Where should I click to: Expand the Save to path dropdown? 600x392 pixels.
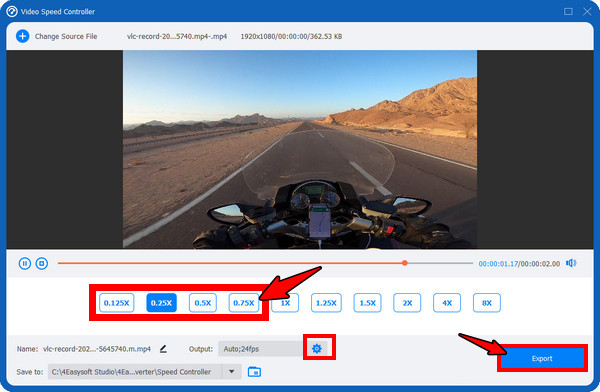click(232, 372)
